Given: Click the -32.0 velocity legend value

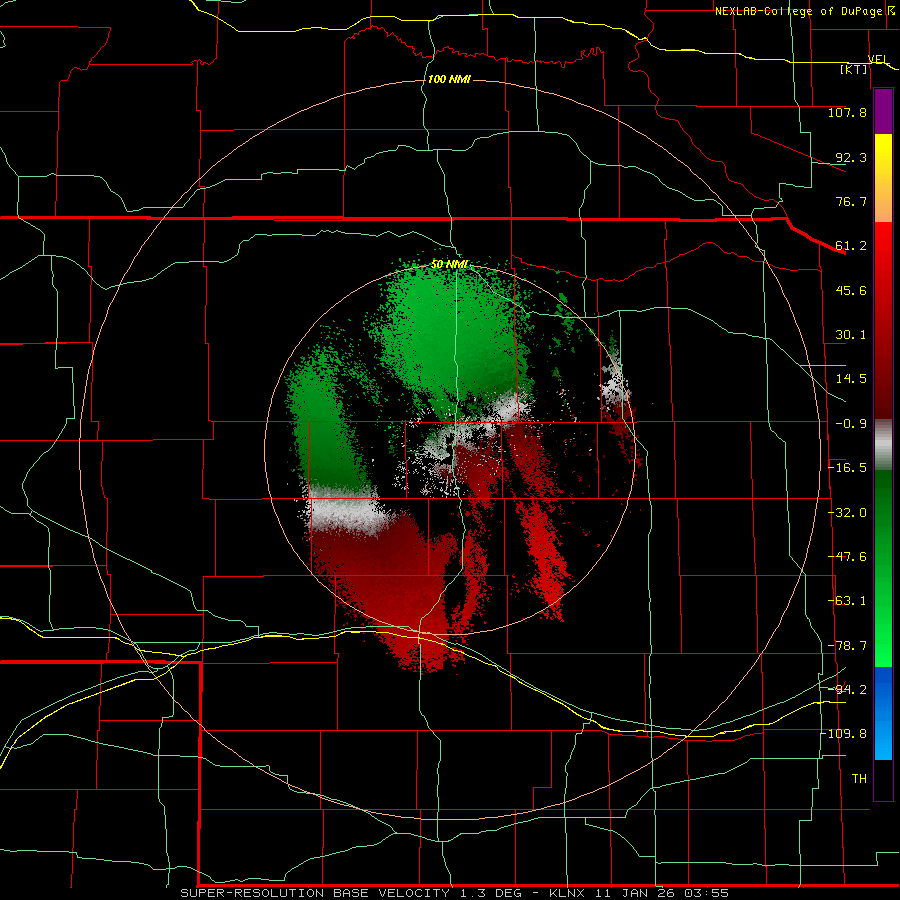Looking at the screenshot, I should tap(847, 513).
